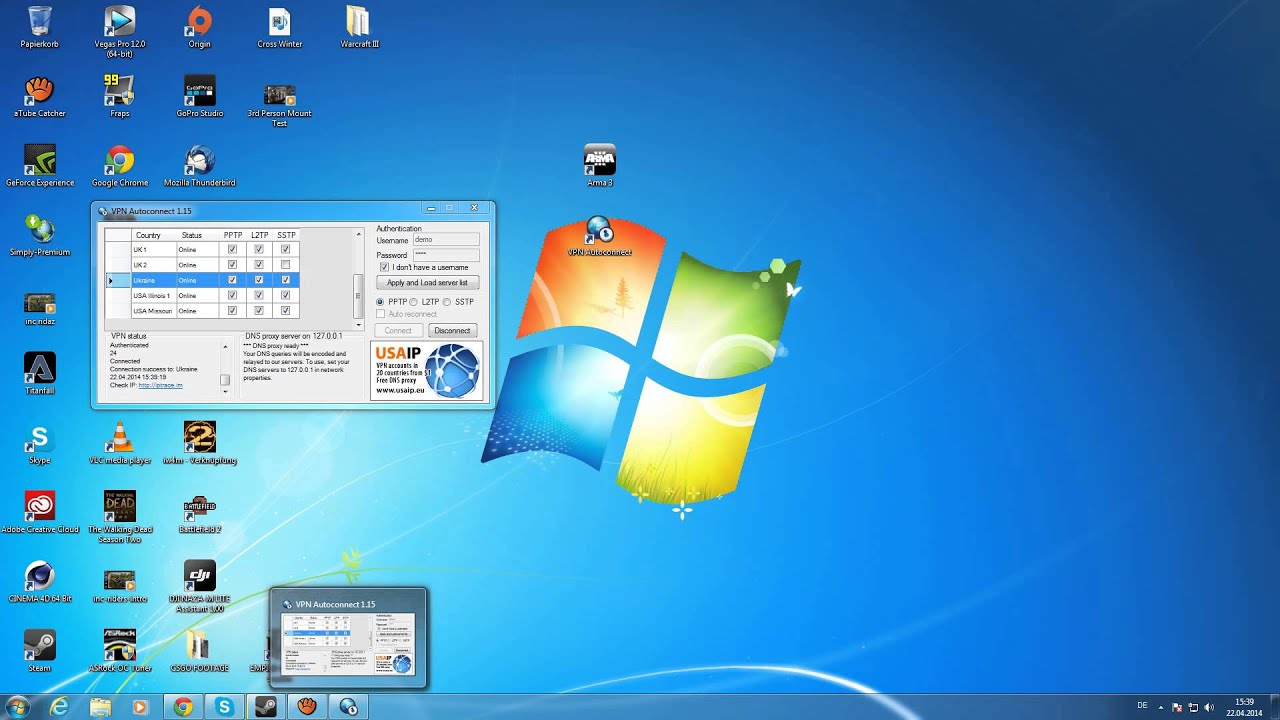Image resolution: width=1280 pixels, height=720 pixels.
Task: Select the Battlefield 2 desktop icon
Action: 200,512
